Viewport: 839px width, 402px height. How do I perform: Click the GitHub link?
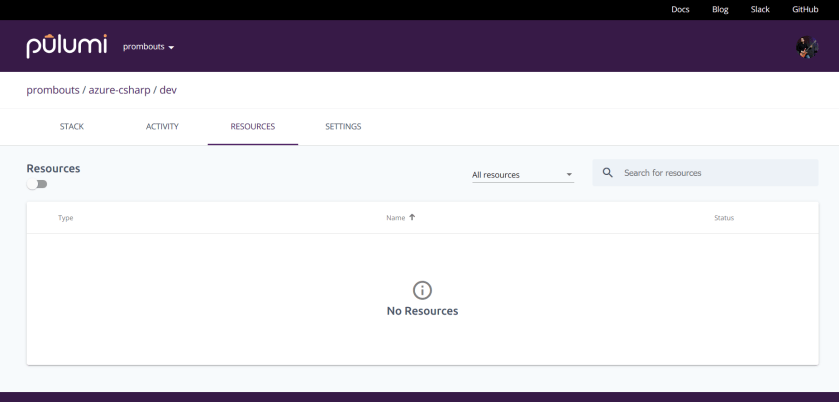[x=805, y=9]
